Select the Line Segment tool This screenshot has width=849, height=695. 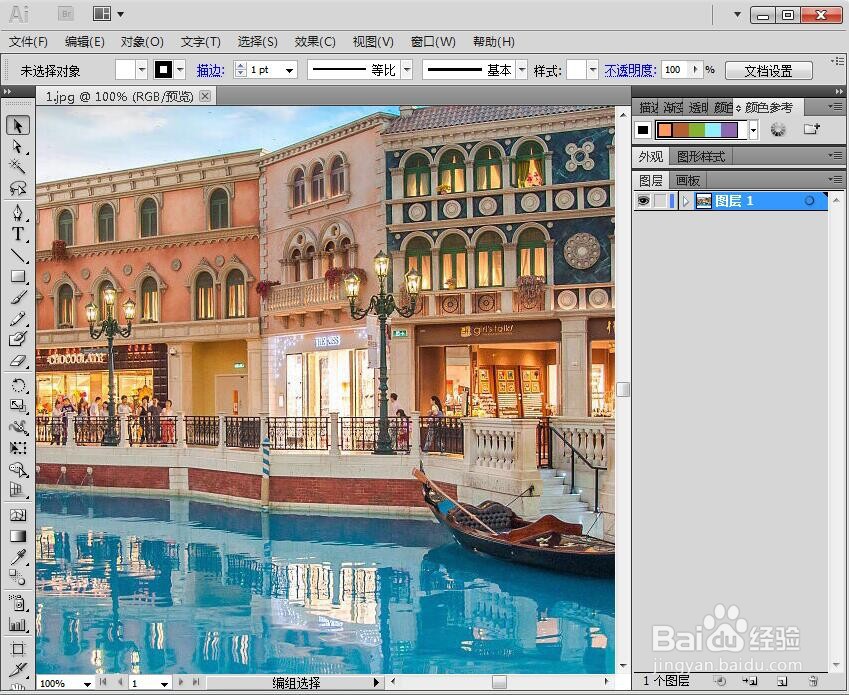[18, 255]
